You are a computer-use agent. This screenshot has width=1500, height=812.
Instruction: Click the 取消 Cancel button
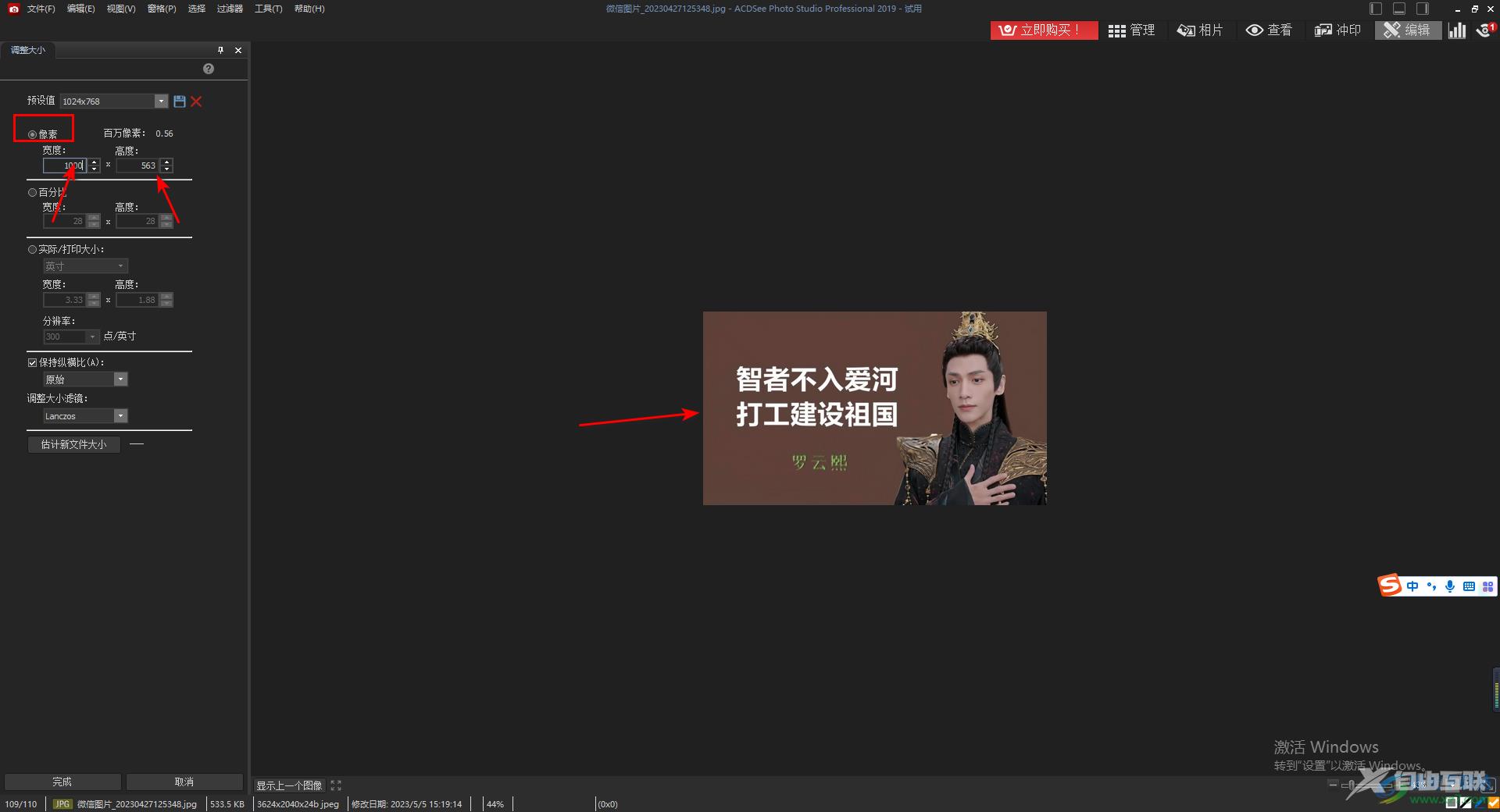click(184, 782)
